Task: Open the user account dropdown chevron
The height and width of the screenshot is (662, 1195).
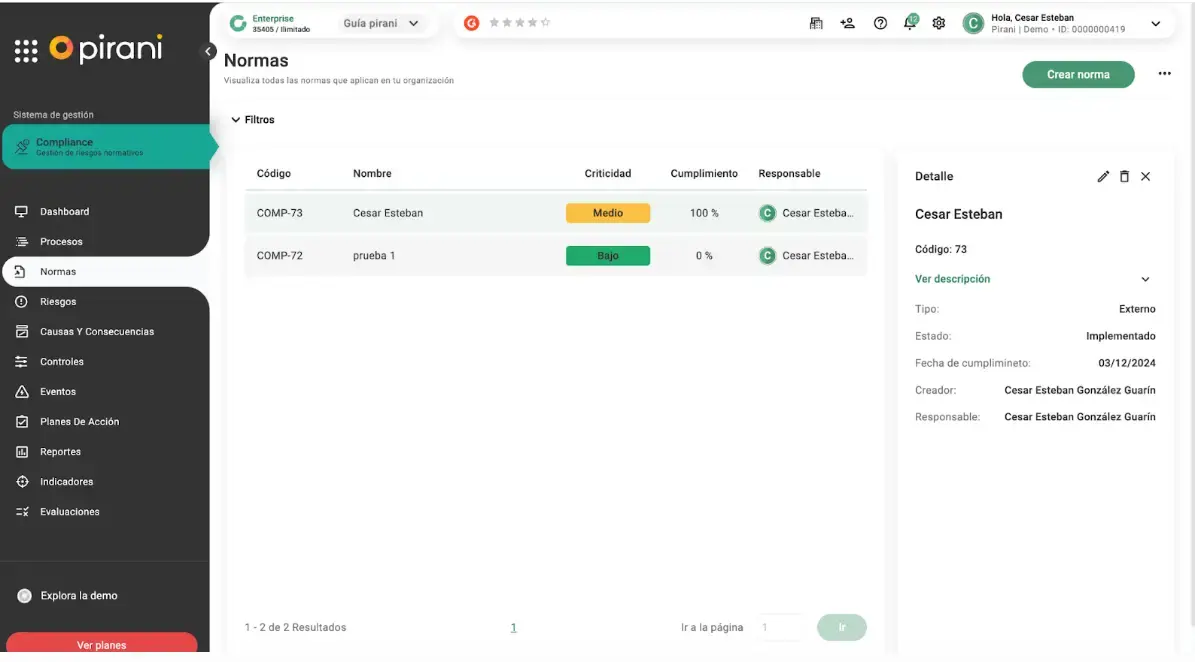Action: tap(1156, 23)
